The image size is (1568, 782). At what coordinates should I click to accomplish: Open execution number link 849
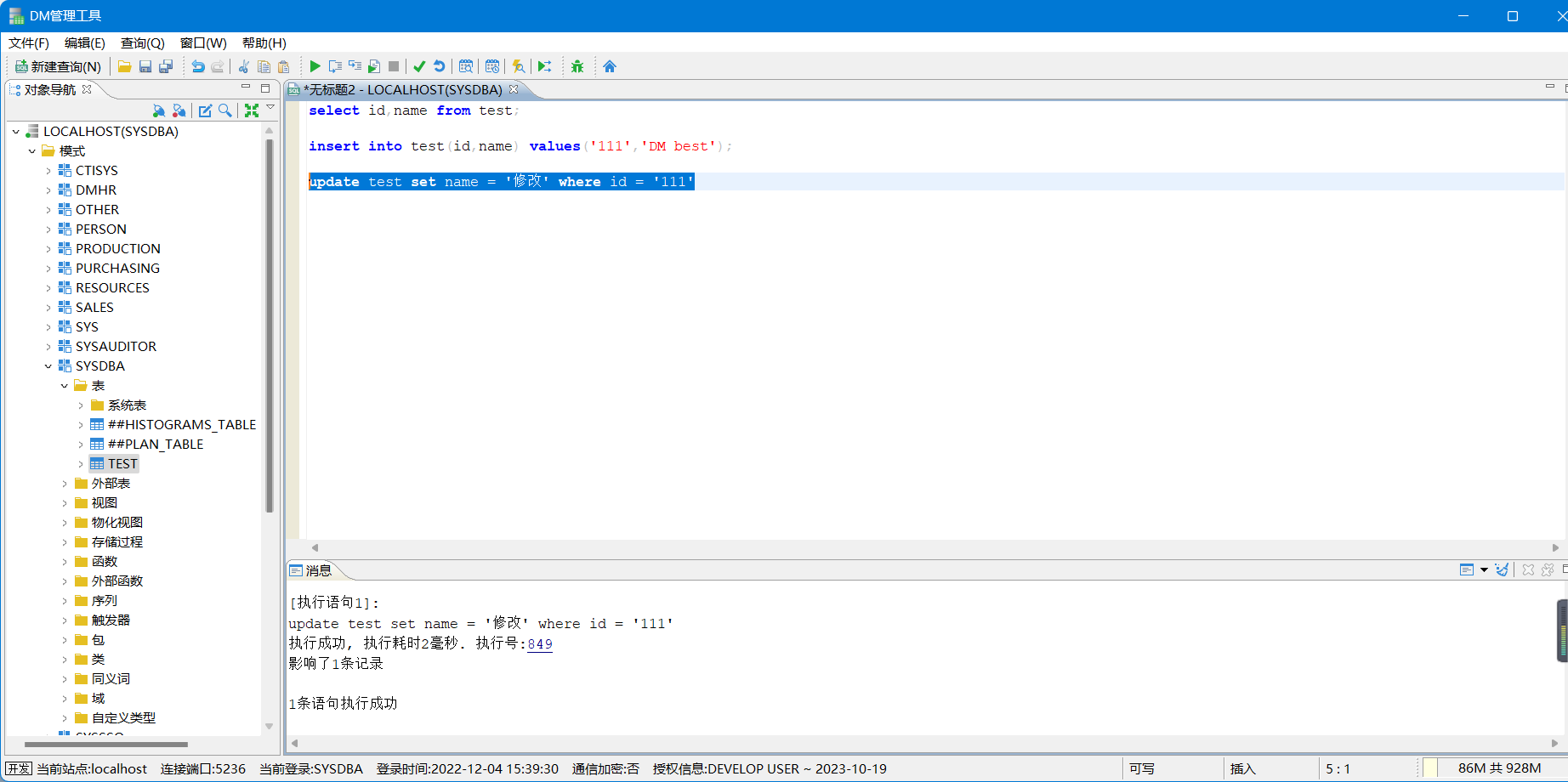coord(540,643)
